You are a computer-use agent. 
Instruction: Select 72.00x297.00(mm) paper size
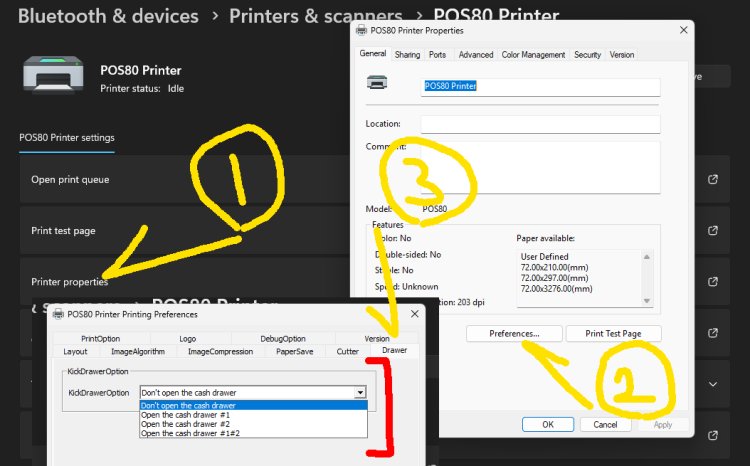pos(554,278)
